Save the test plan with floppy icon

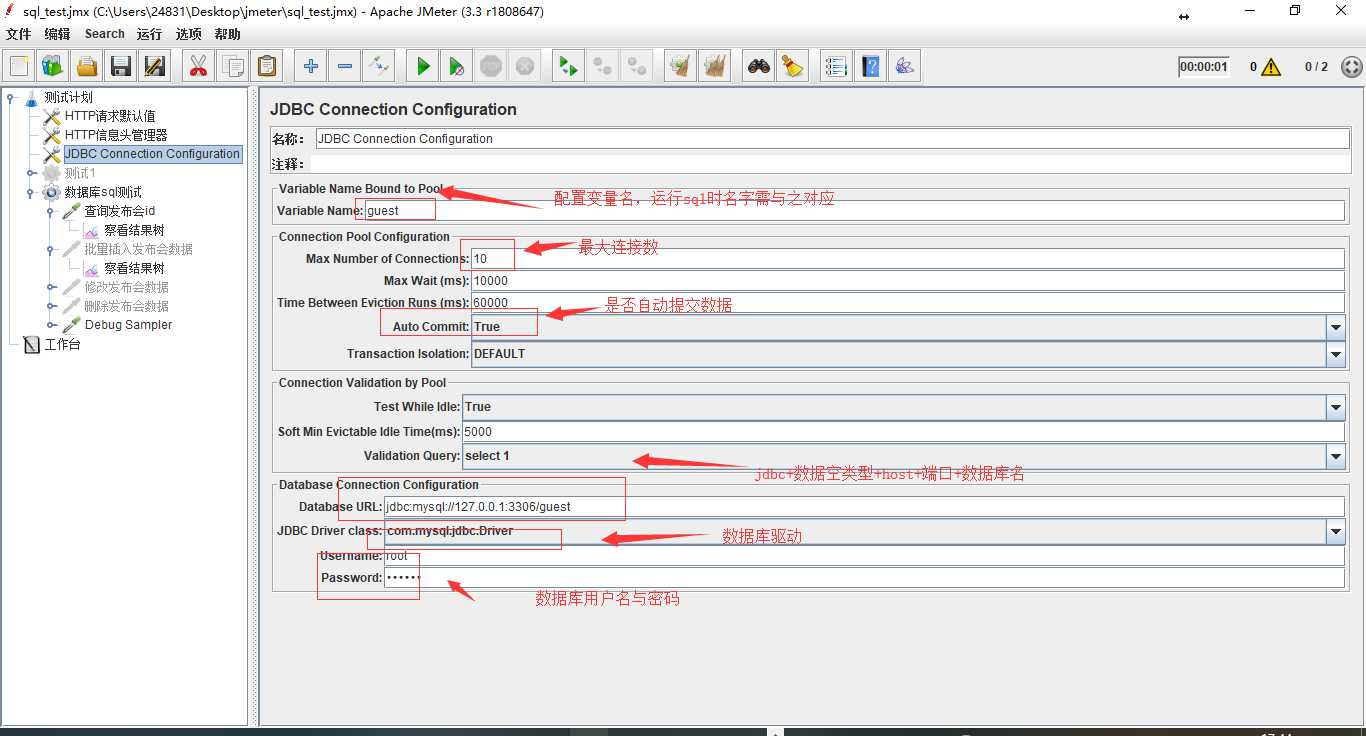(x=121, y=66)
